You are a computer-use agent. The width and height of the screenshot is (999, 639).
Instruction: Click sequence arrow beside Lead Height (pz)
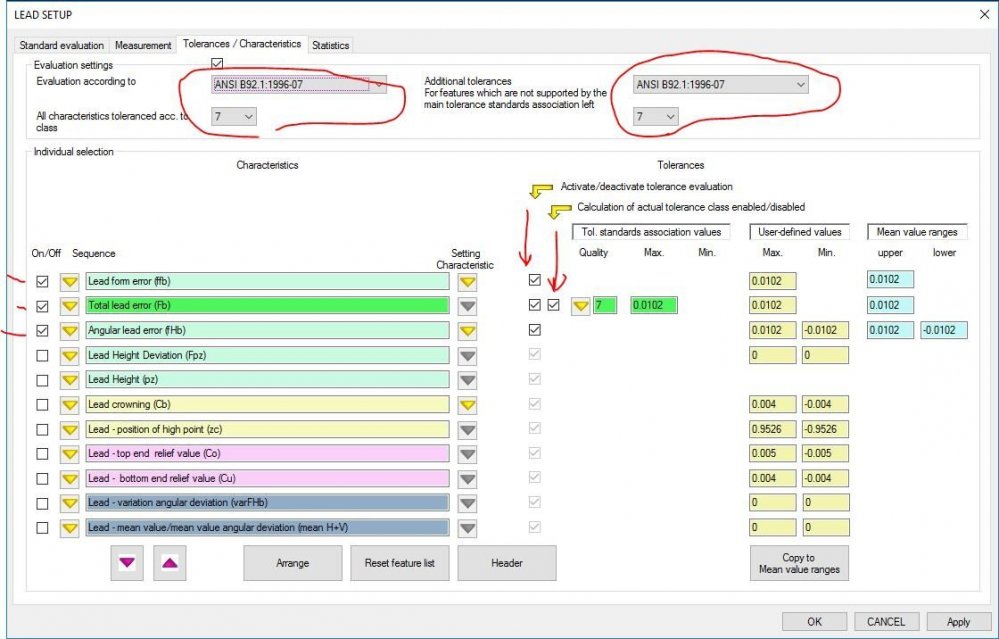tap(70, 380)
